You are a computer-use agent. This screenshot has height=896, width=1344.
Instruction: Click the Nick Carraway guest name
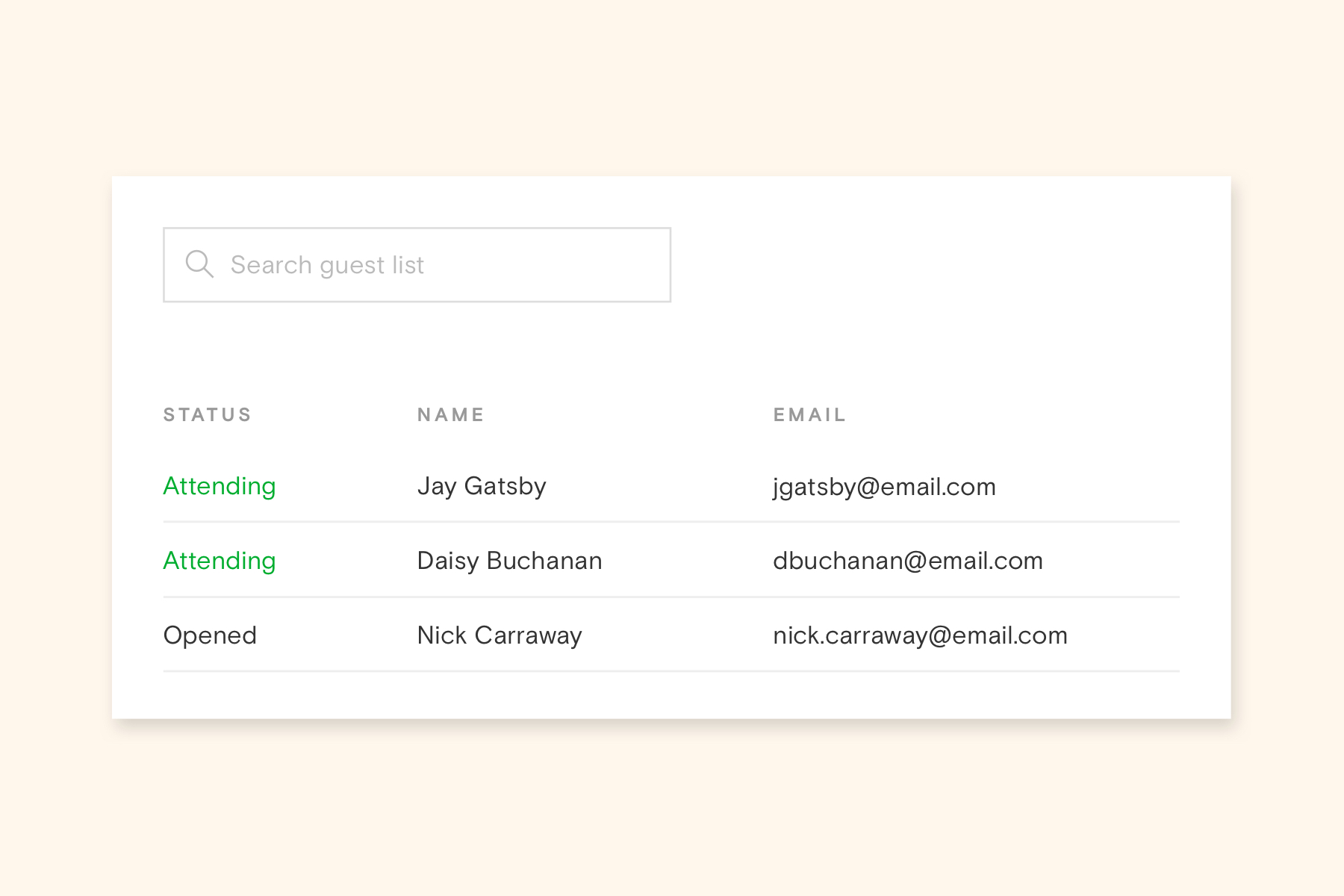(500, 635)
